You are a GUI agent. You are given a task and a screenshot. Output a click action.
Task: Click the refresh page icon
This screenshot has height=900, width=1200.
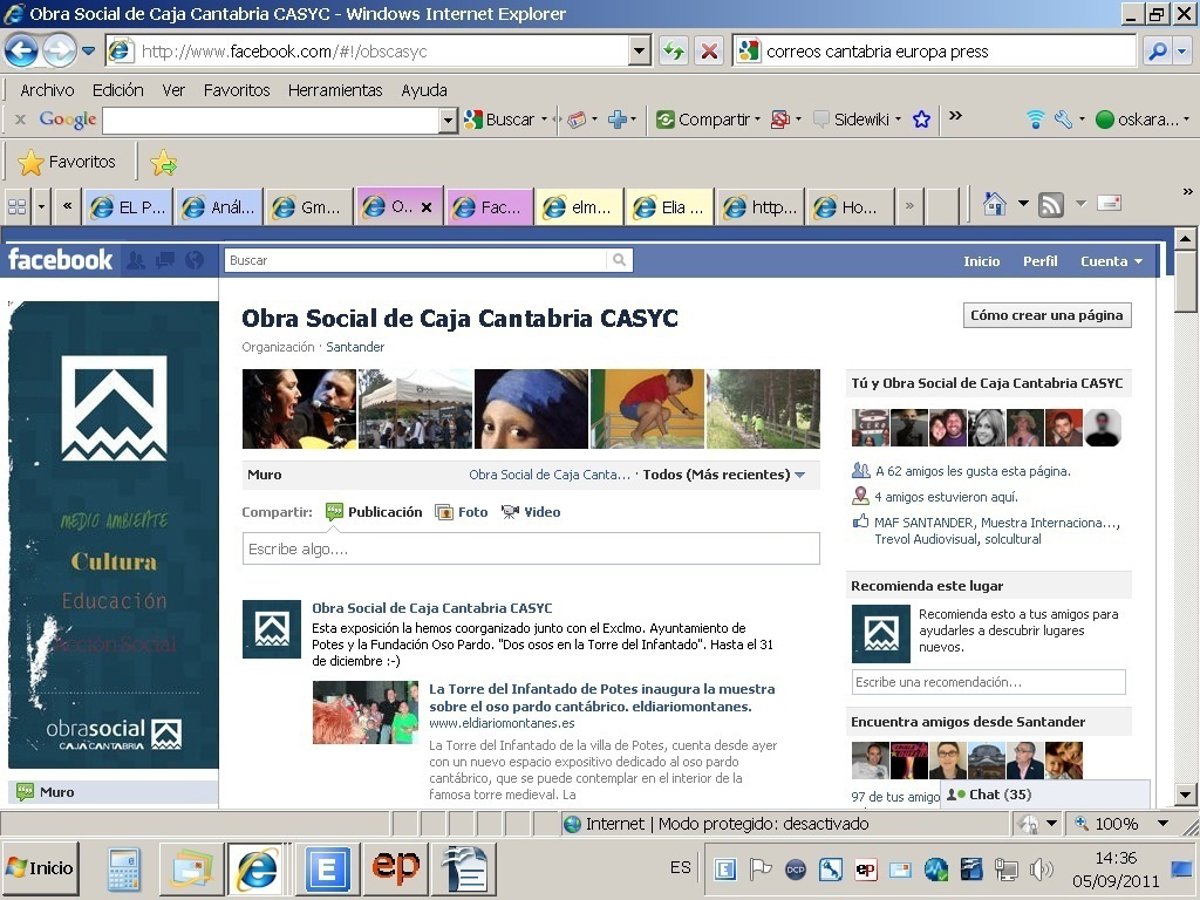click(673, 51)
